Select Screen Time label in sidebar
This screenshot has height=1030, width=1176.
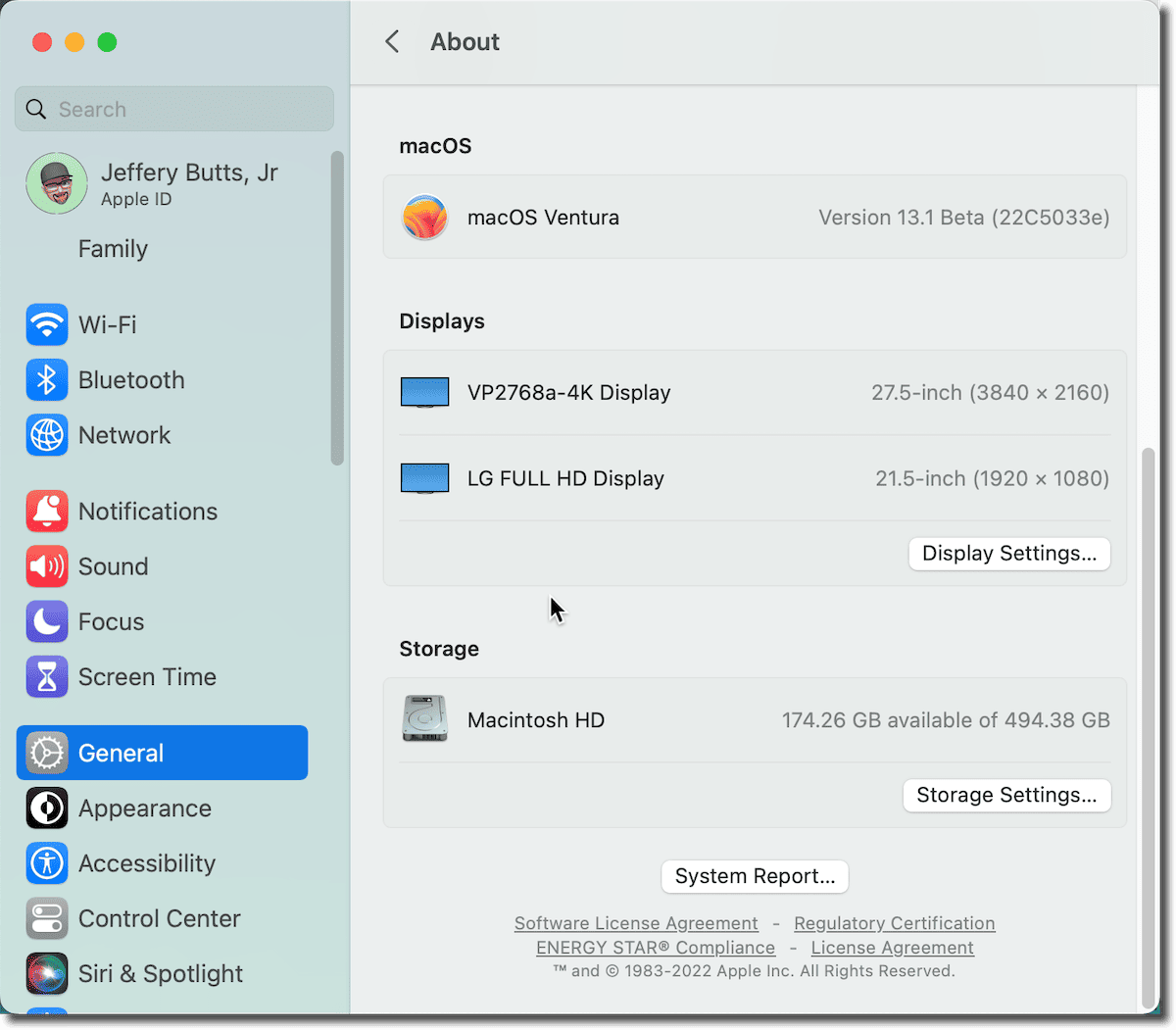pos(147,677)
